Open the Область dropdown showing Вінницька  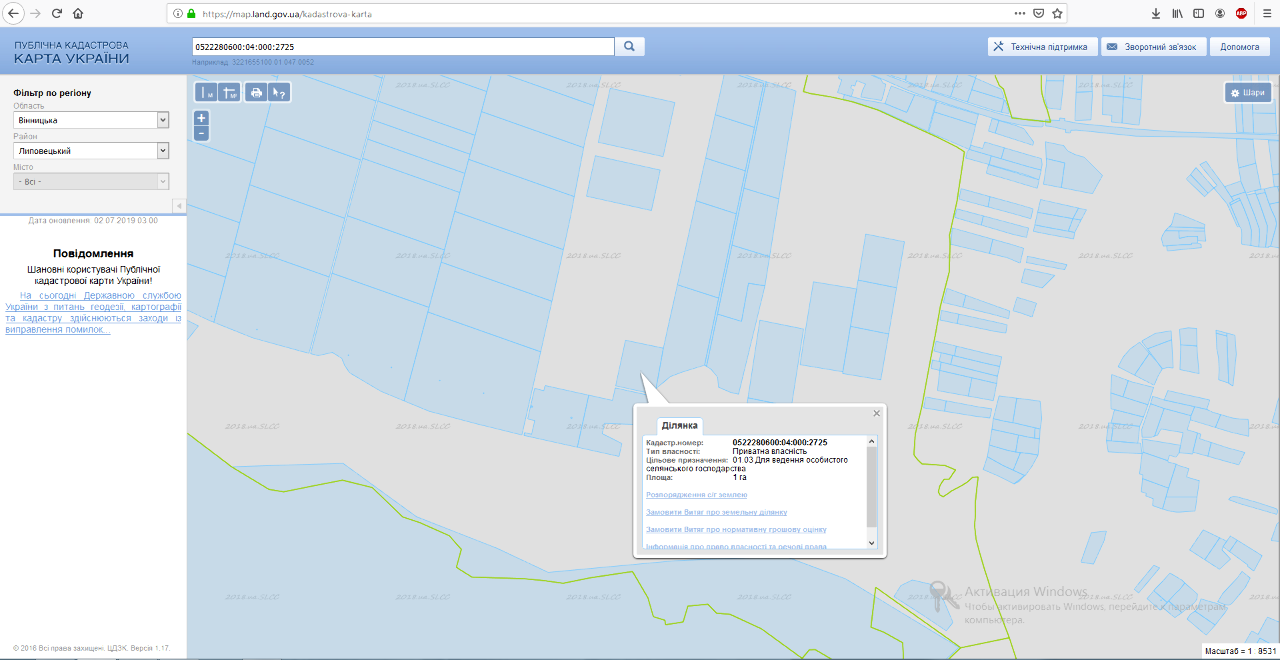pyautogui.click(x=91, y=120)
